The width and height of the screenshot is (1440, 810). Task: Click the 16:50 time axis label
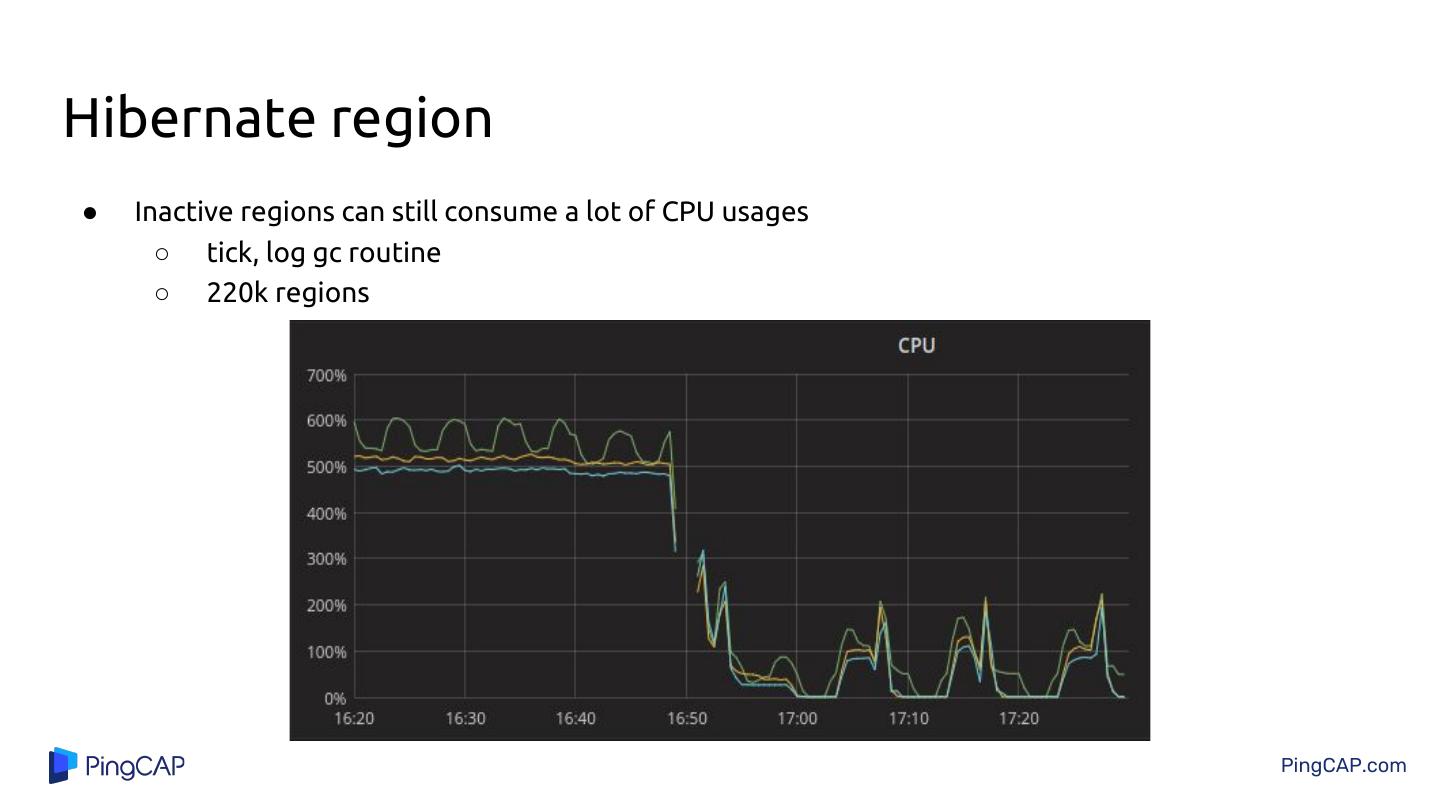(x=687, y=718)
